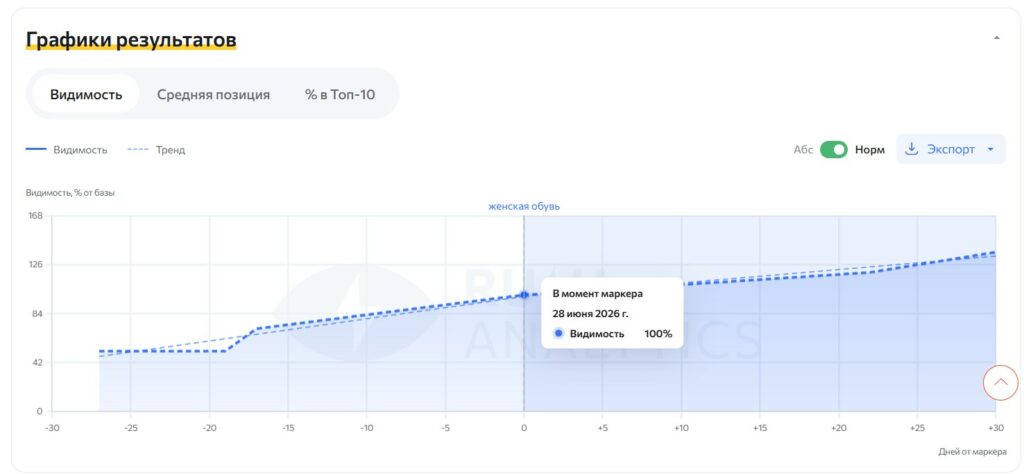The height and width of the screenshot is (474, 1024).
Task: Click the +30 day chart endpoint
Action: point(995,252)
